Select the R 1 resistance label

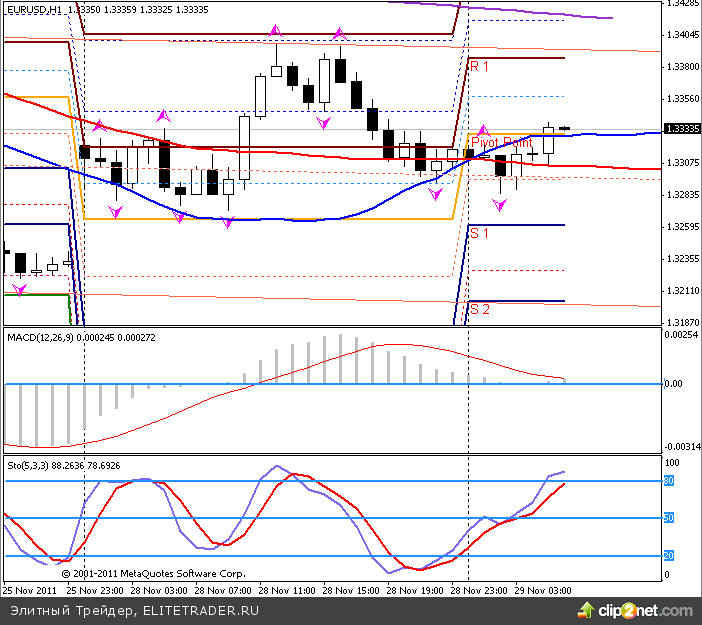pos(480,65)
